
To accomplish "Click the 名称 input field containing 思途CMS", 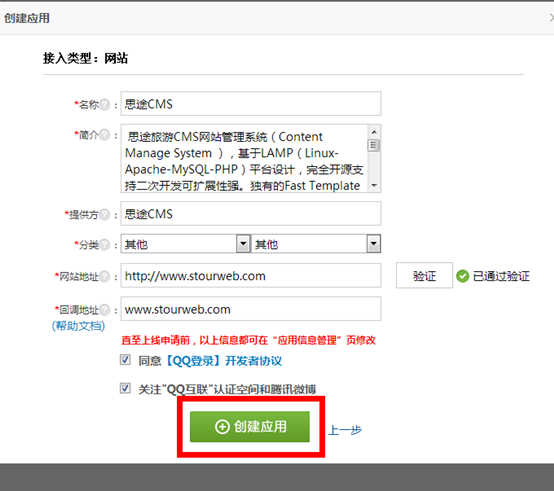I will point(251,103).
